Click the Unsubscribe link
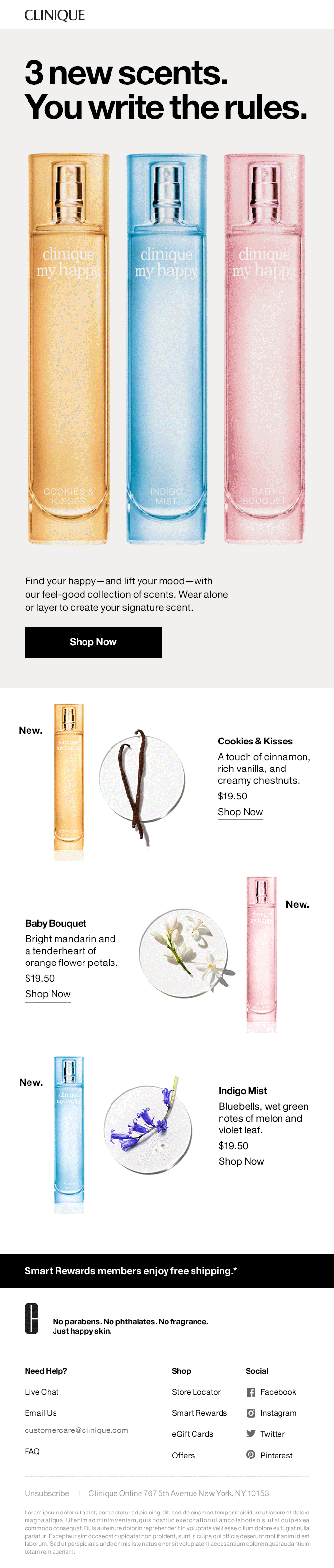 (47, 1494)
